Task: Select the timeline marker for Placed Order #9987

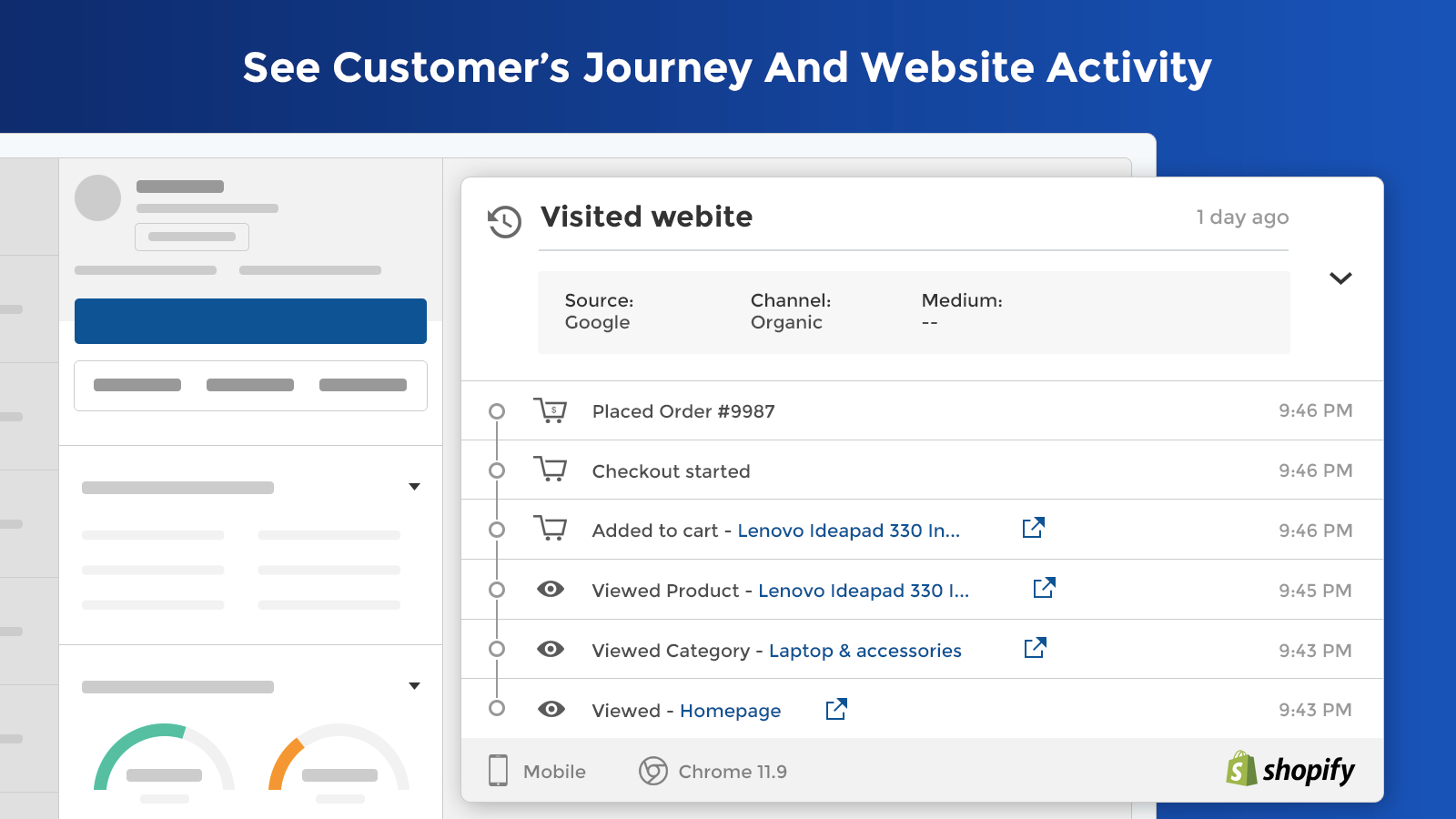Action: [497, 411]
